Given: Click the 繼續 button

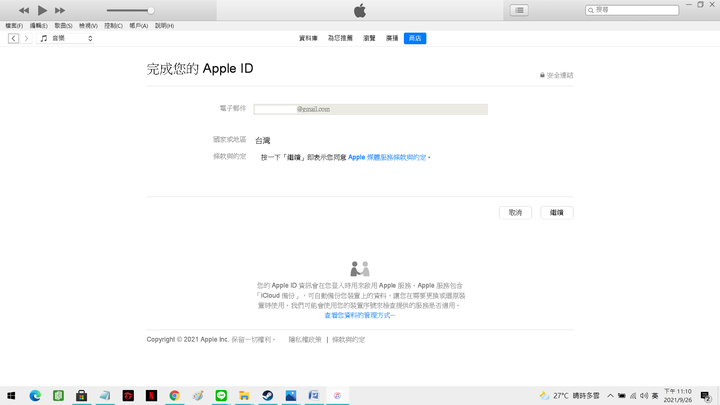Looking at the screenshot, I should pos(557,213).
